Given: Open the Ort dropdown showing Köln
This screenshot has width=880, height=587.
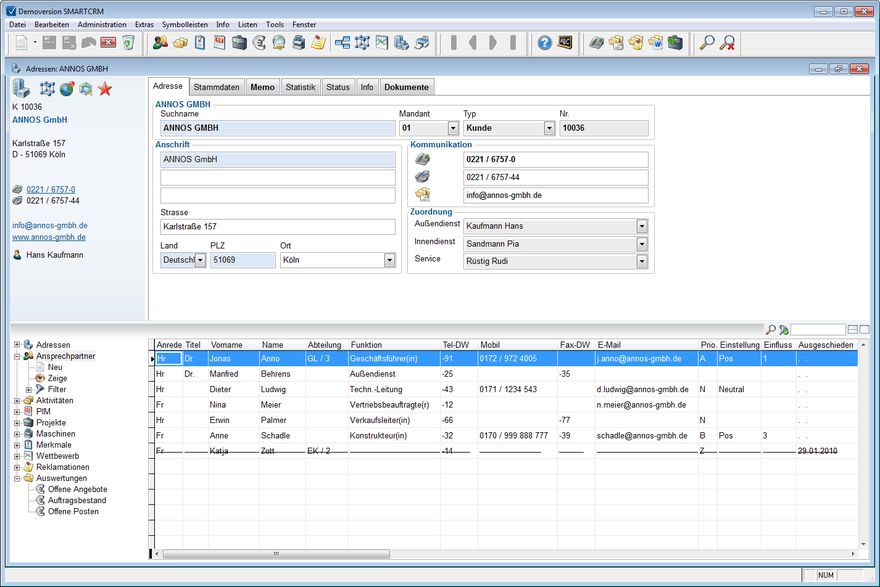Looking at the screenshot, I should click(x=389, y=260).
